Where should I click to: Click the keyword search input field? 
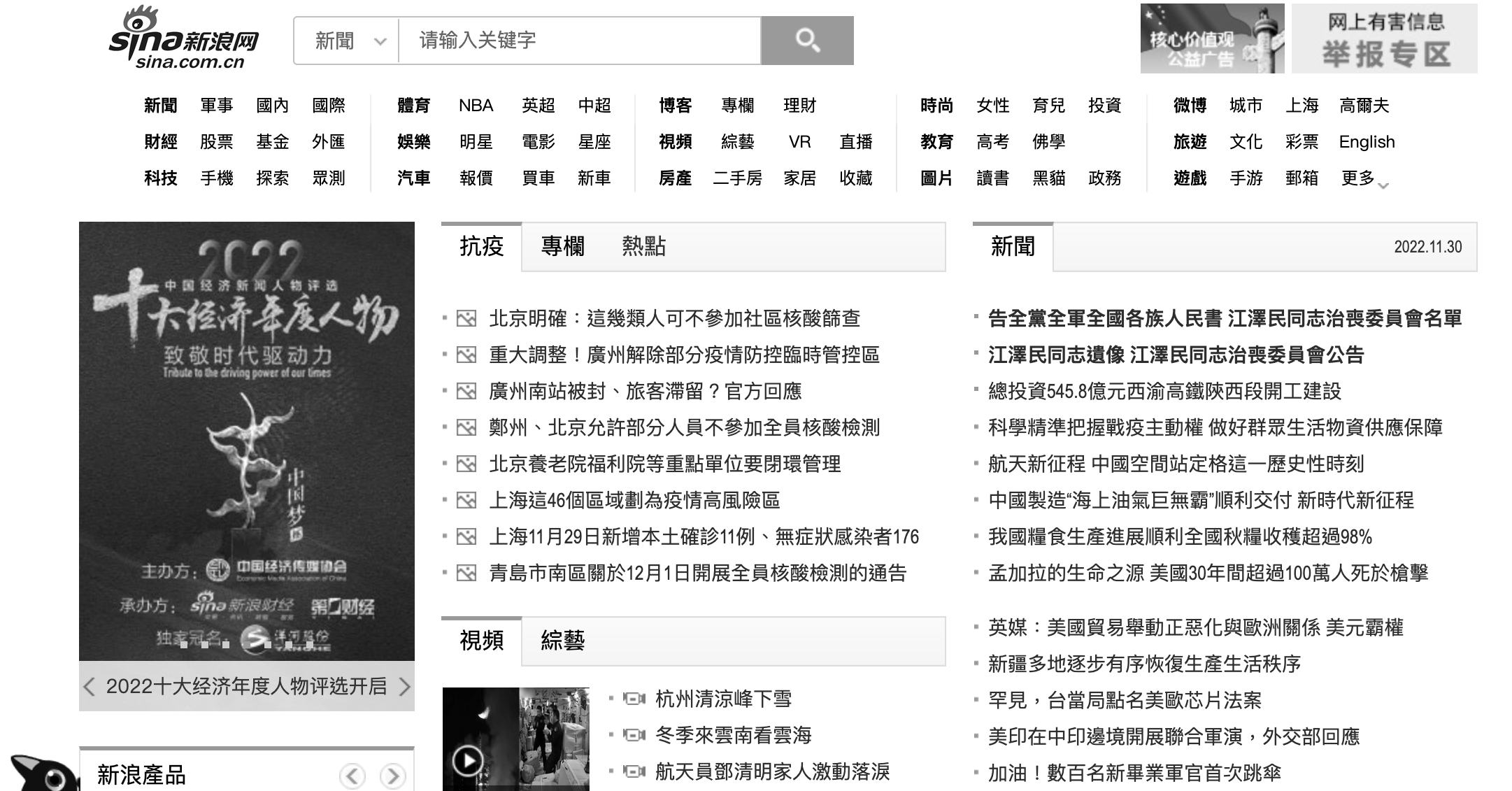579,41
